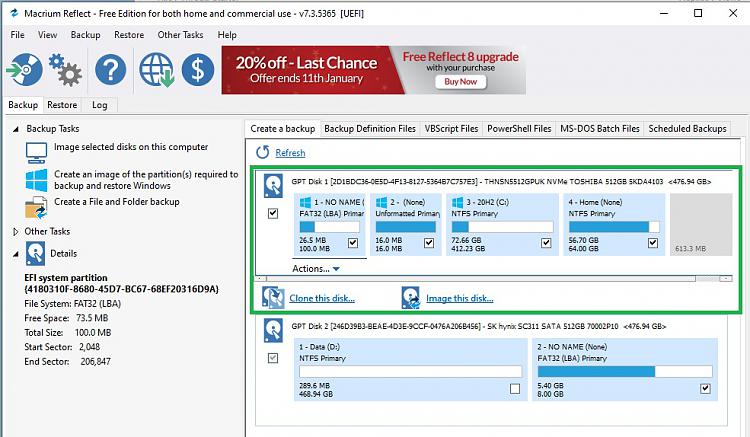Click the left arrow of Disk 1 scrollbar
This screenshot has width=750, height=437.
[x=261, y=278]
